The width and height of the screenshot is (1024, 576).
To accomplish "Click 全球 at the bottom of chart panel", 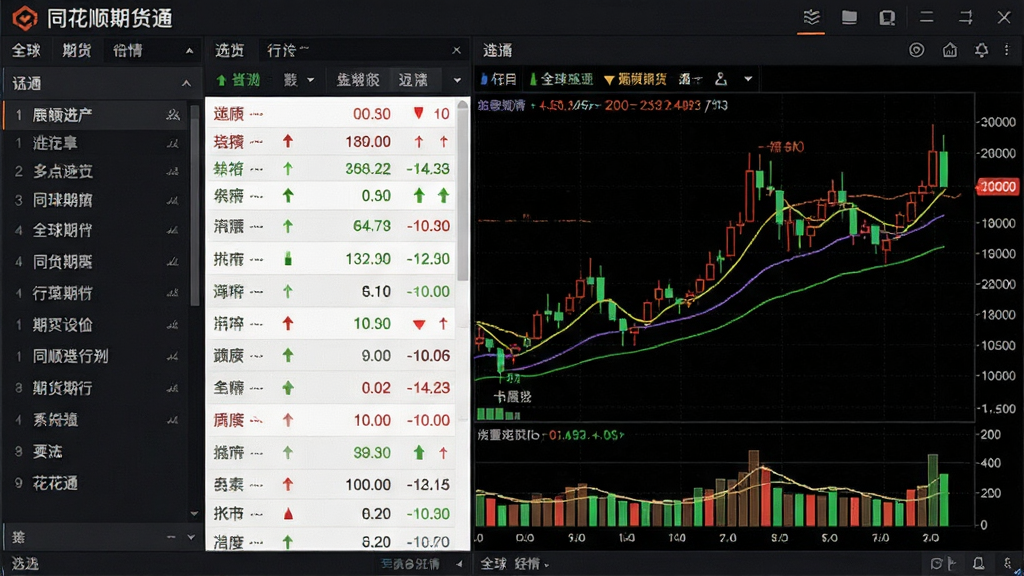I will [494, 564].
